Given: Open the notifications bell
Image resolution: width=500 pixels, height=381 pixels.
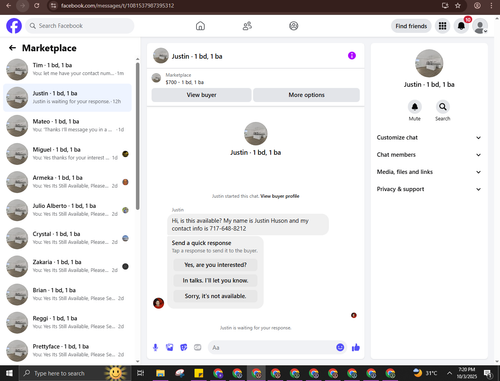Looking at the screenshot, I should 461,26.
